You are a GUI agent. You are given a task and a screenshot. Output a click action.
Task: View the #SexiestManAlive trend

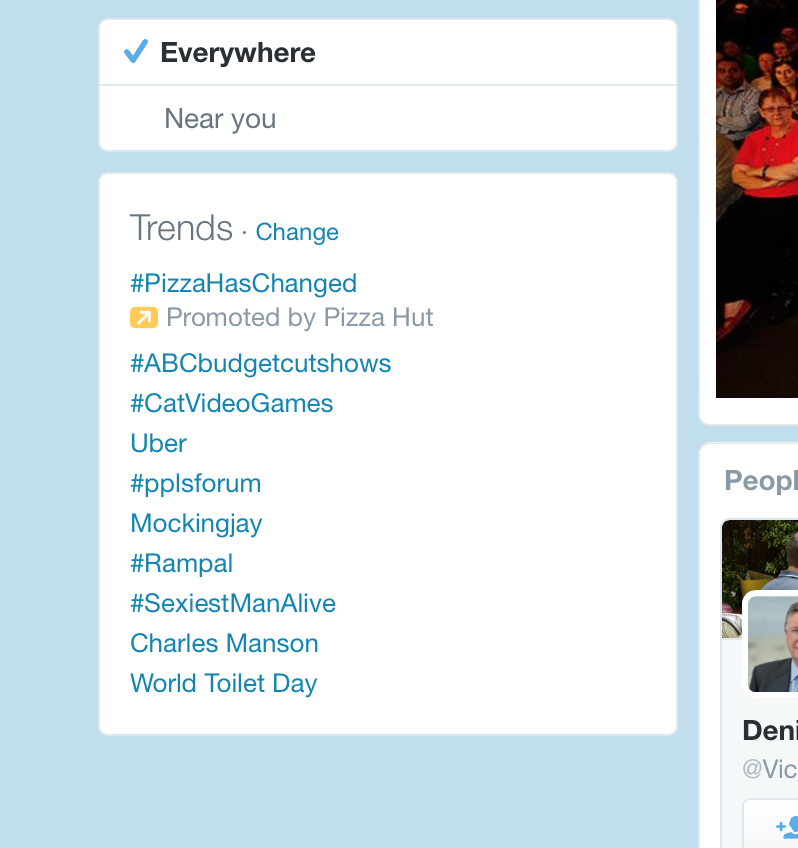tap(232, 603)
